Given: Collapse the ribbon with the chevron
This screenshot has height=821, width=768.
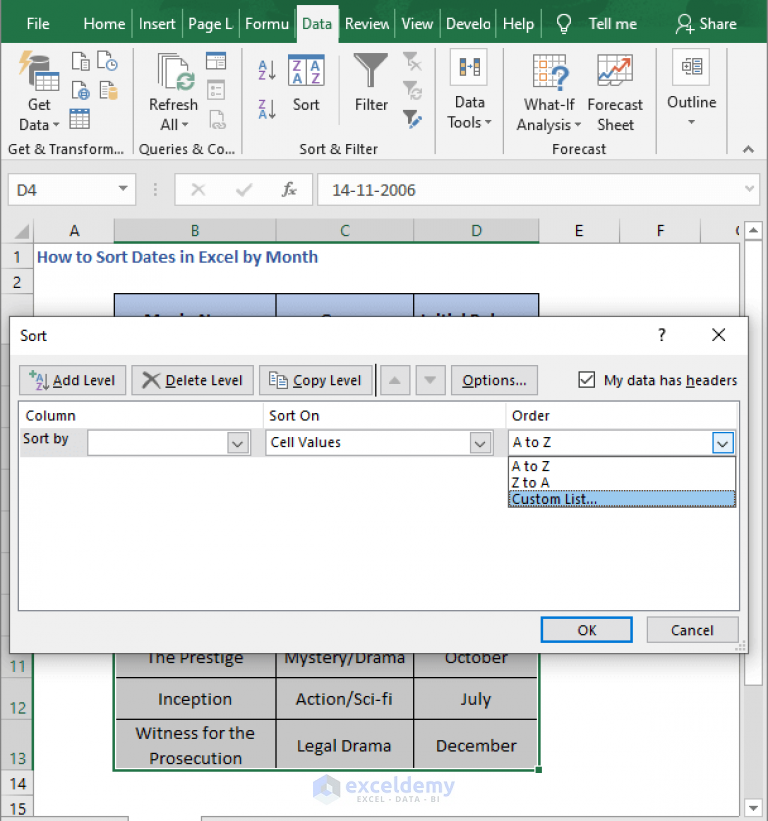Looking at the screenshot, I should (748, 149).
